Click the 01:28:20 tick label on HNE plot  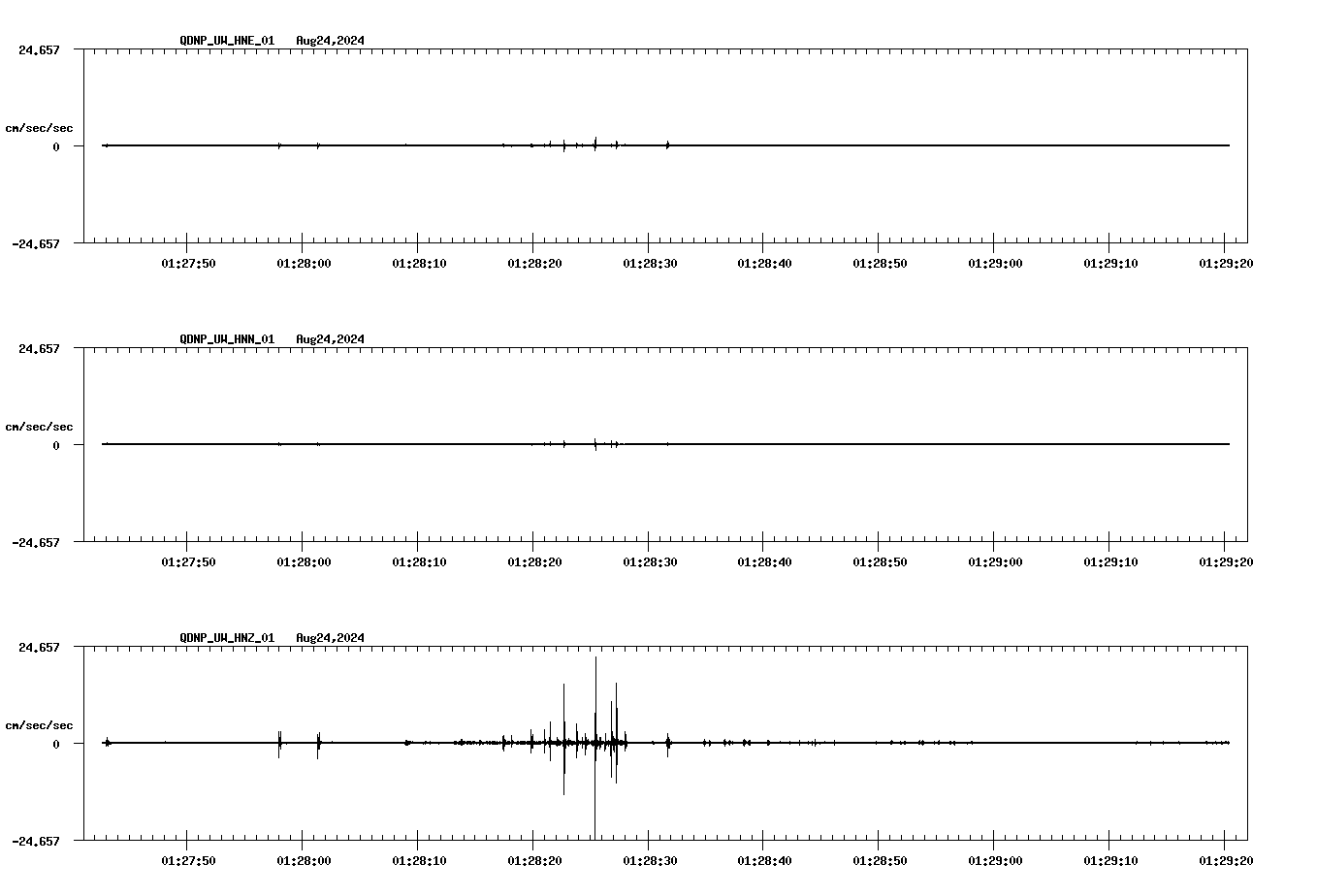(x=532, y=264)
